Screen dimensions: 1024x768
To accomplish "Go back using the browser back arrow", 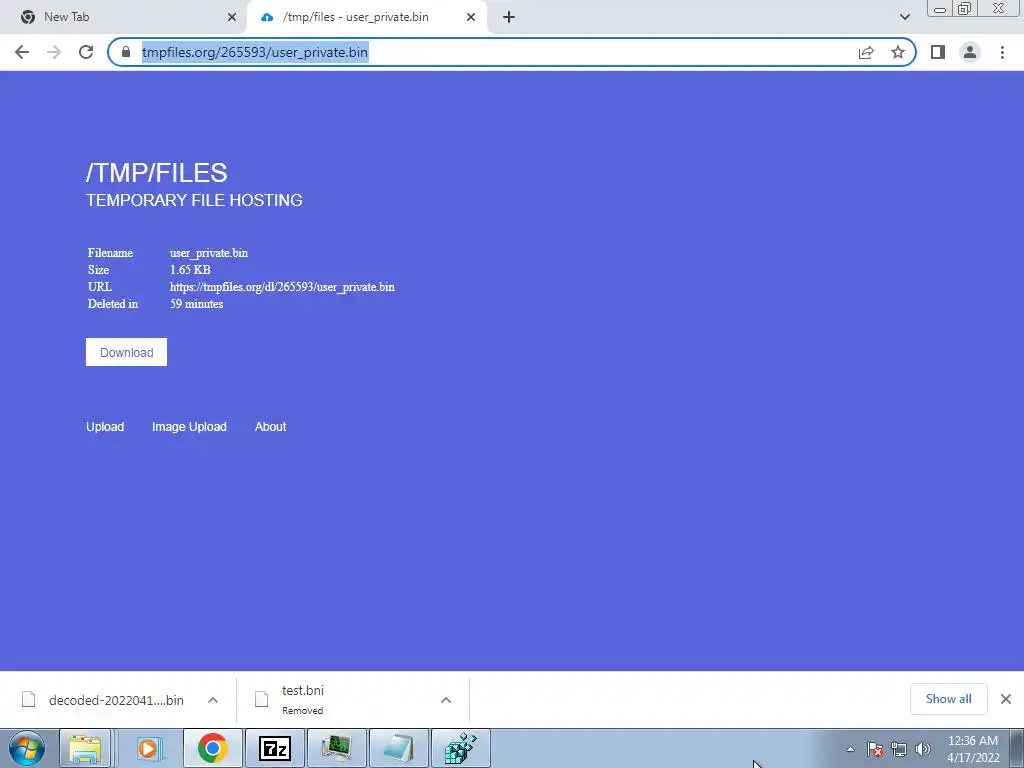I will 22,52.
